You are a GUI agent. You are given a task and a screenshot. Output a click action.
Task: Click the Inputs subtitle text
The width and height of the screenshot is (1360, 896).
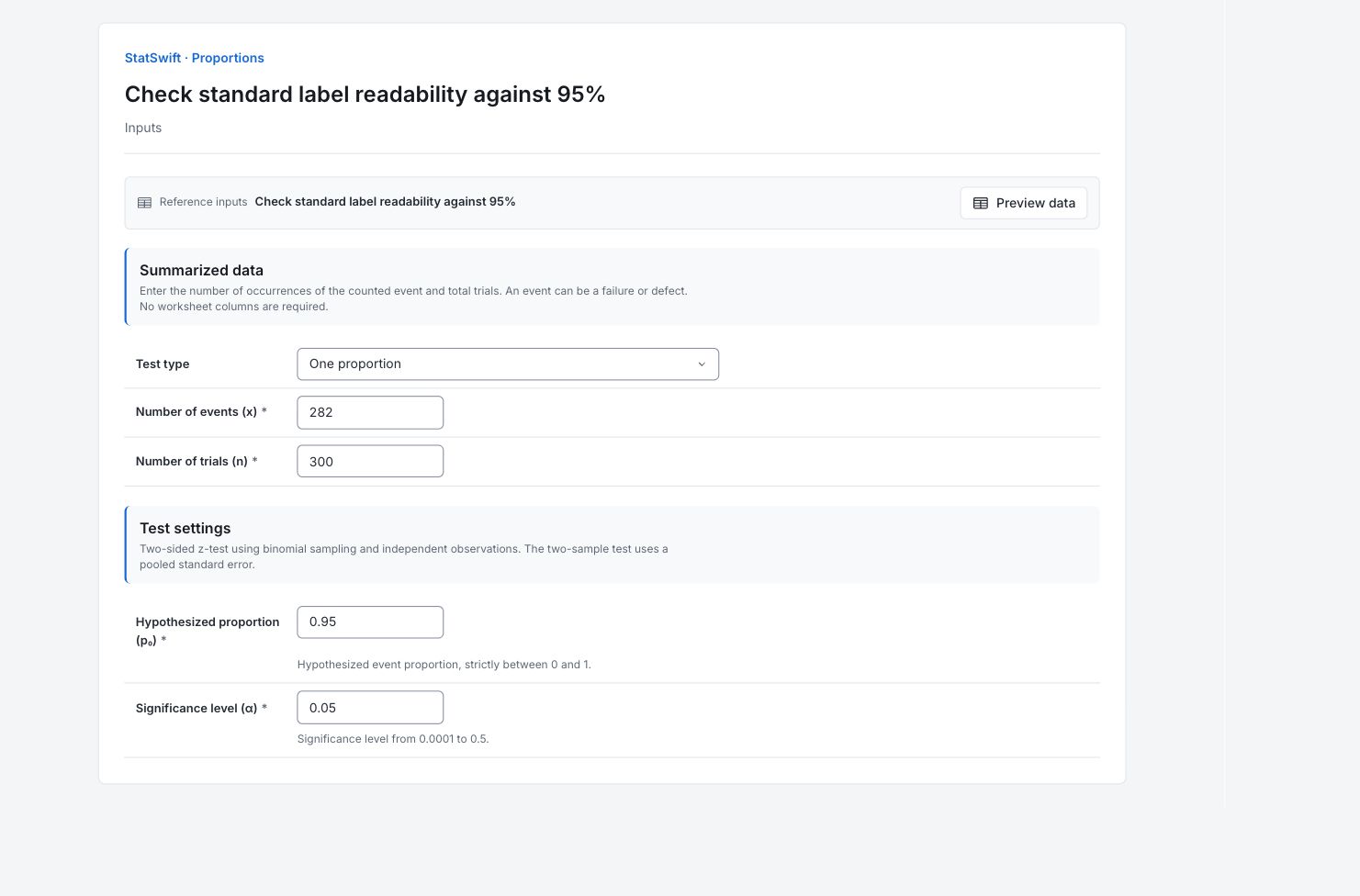click(x=143, y=128)
